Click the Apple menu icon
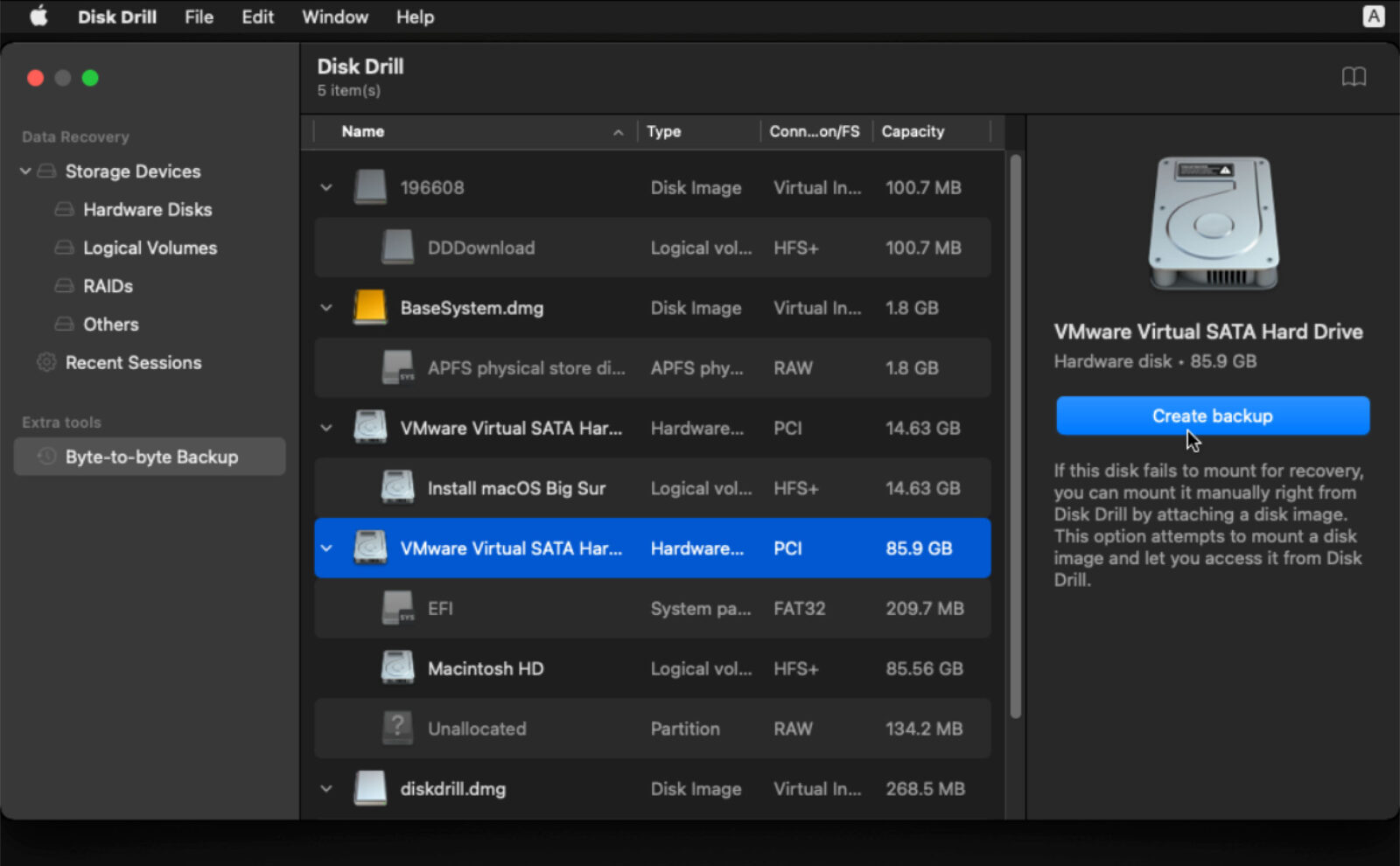 (37, 16)
